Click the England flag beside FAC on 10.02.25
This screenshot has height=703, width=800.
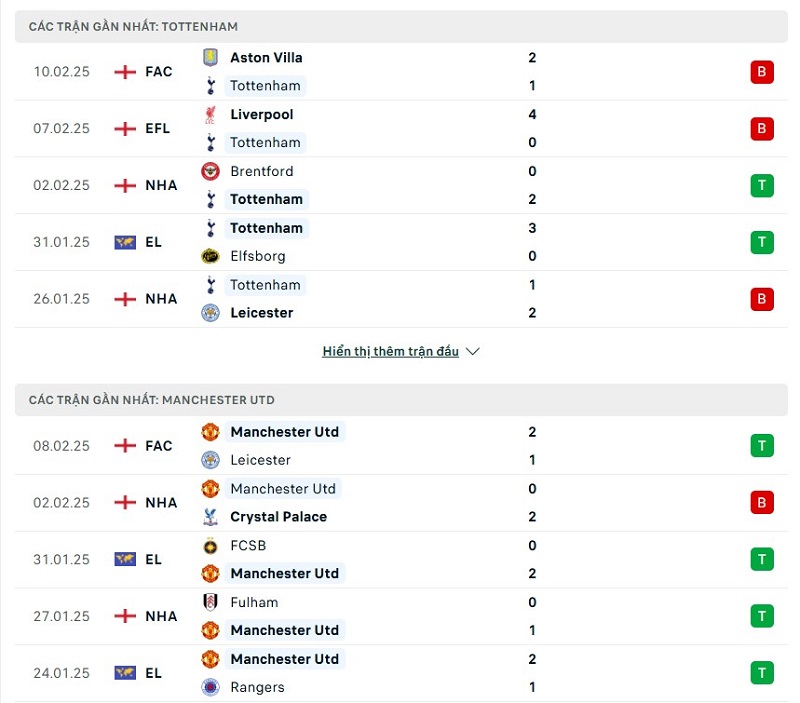pyautogui.click(x=125, y=72)
